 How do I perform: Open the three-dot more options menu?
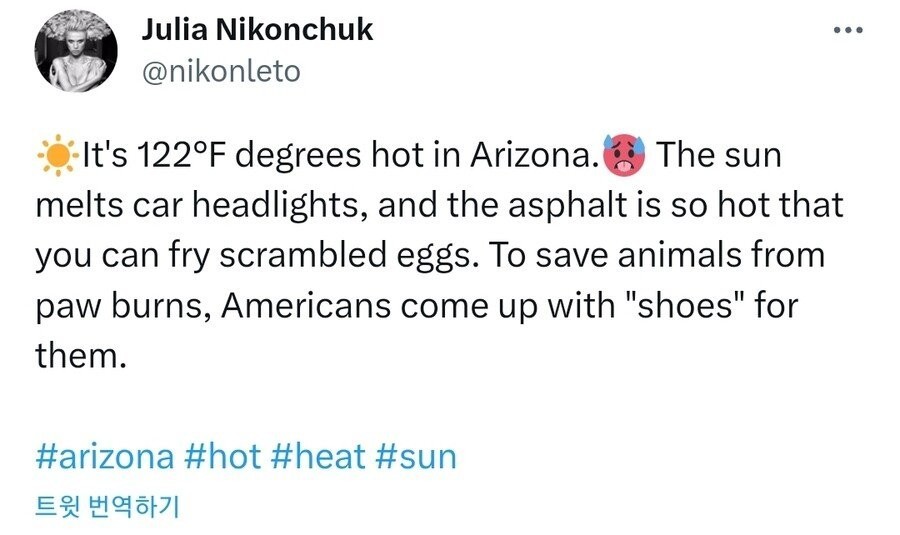click(847, 30)
